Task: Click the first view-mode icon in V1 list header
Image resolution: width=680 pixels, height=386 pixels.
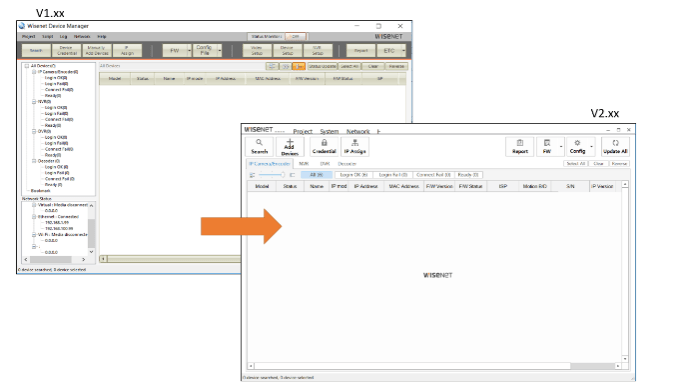Action: pyautogui.click(x=272, y=66)
